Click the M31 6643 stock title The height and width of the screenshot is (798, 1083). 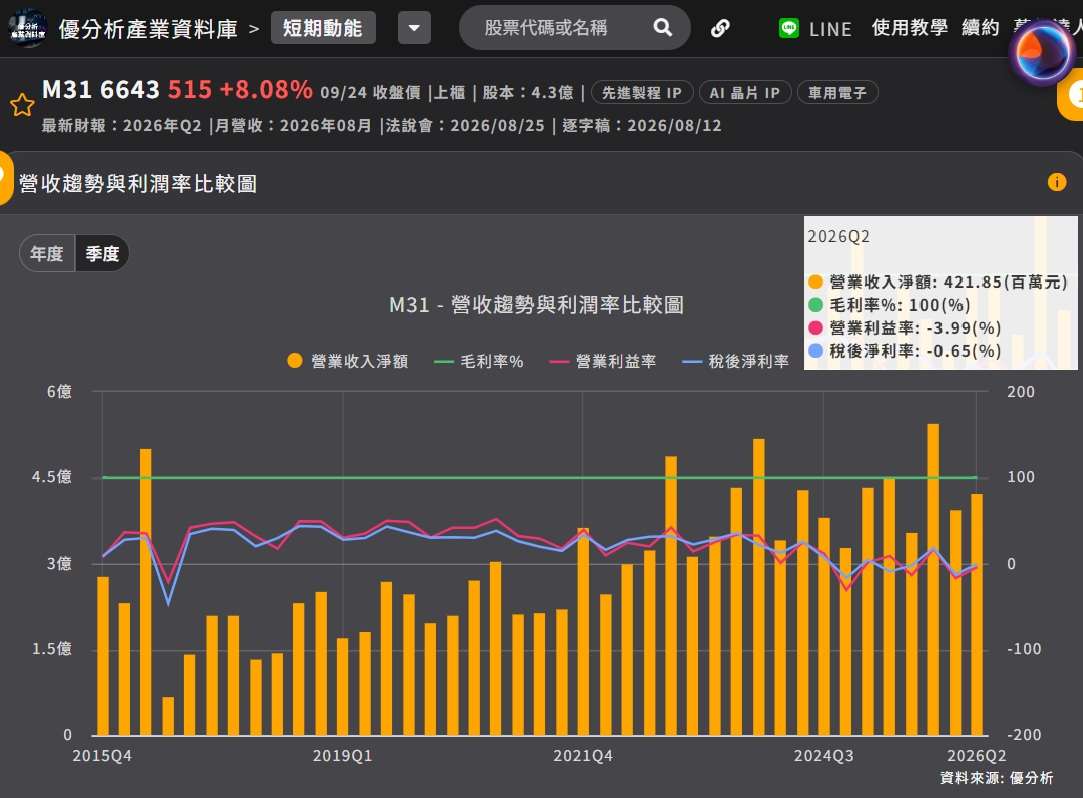[101, 90]
